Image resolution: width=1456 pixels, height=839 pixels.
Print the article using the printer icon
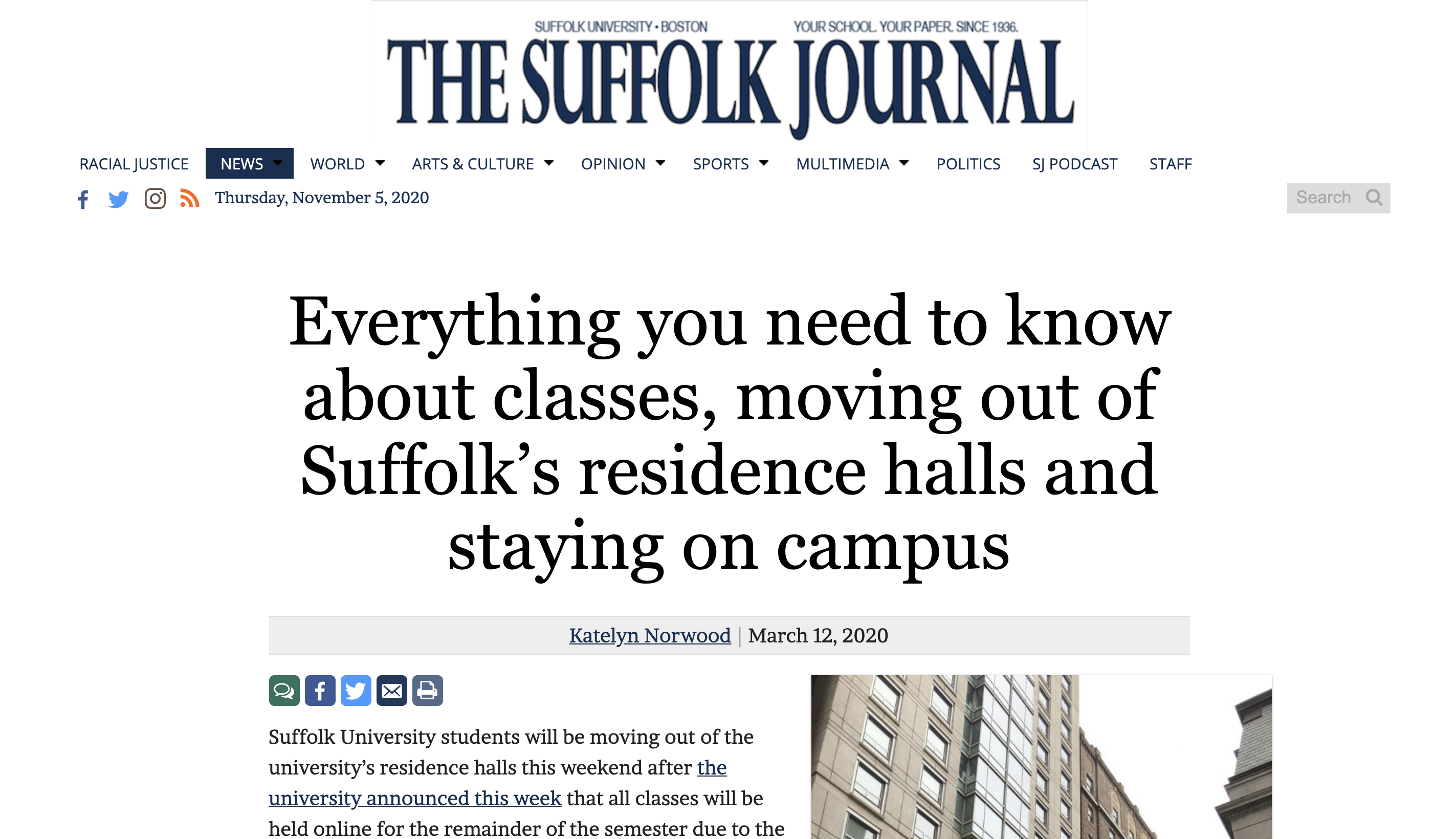[427, 691]
